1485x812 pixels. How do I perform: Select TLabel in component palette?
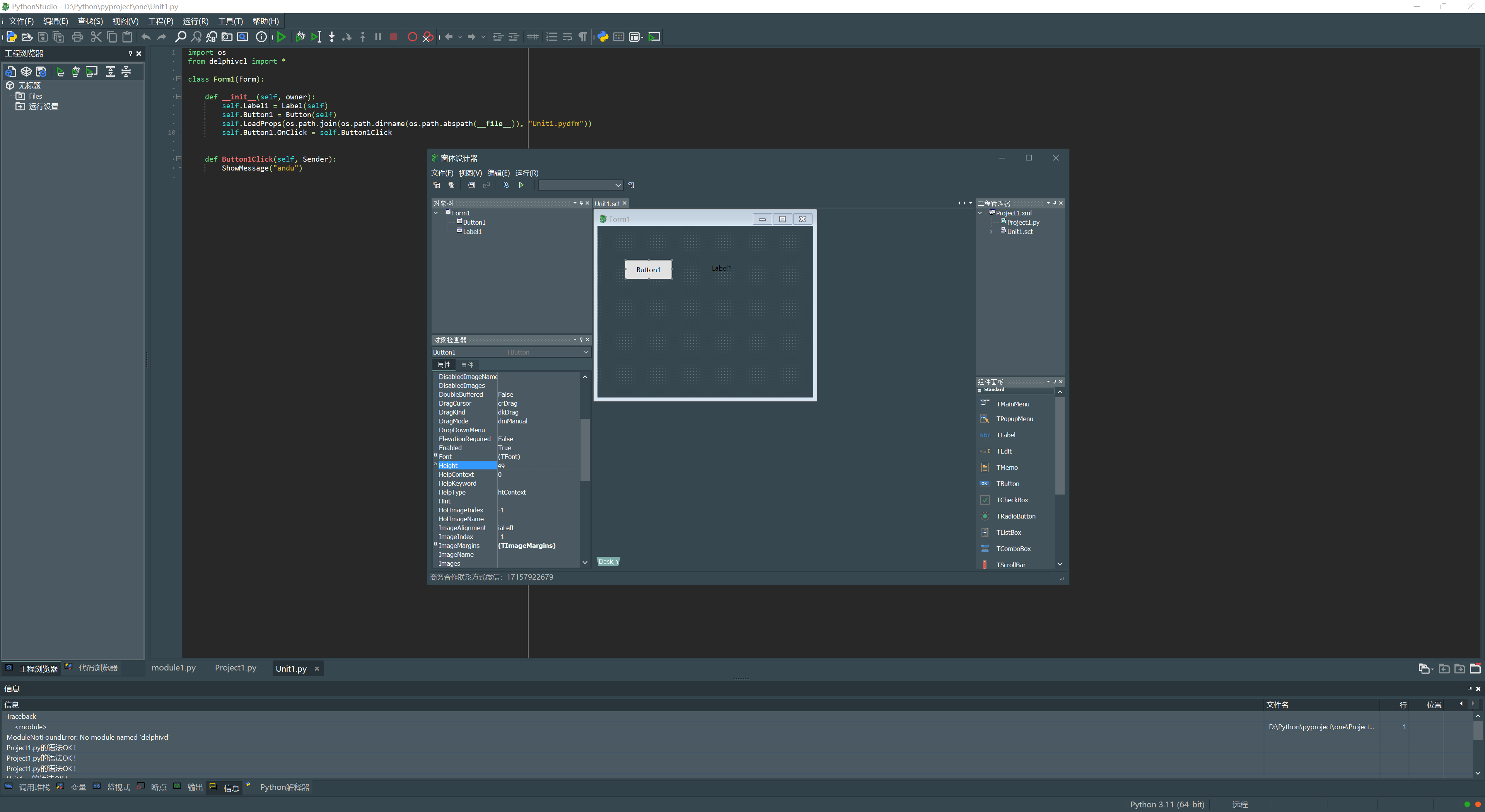point(1005,435)
